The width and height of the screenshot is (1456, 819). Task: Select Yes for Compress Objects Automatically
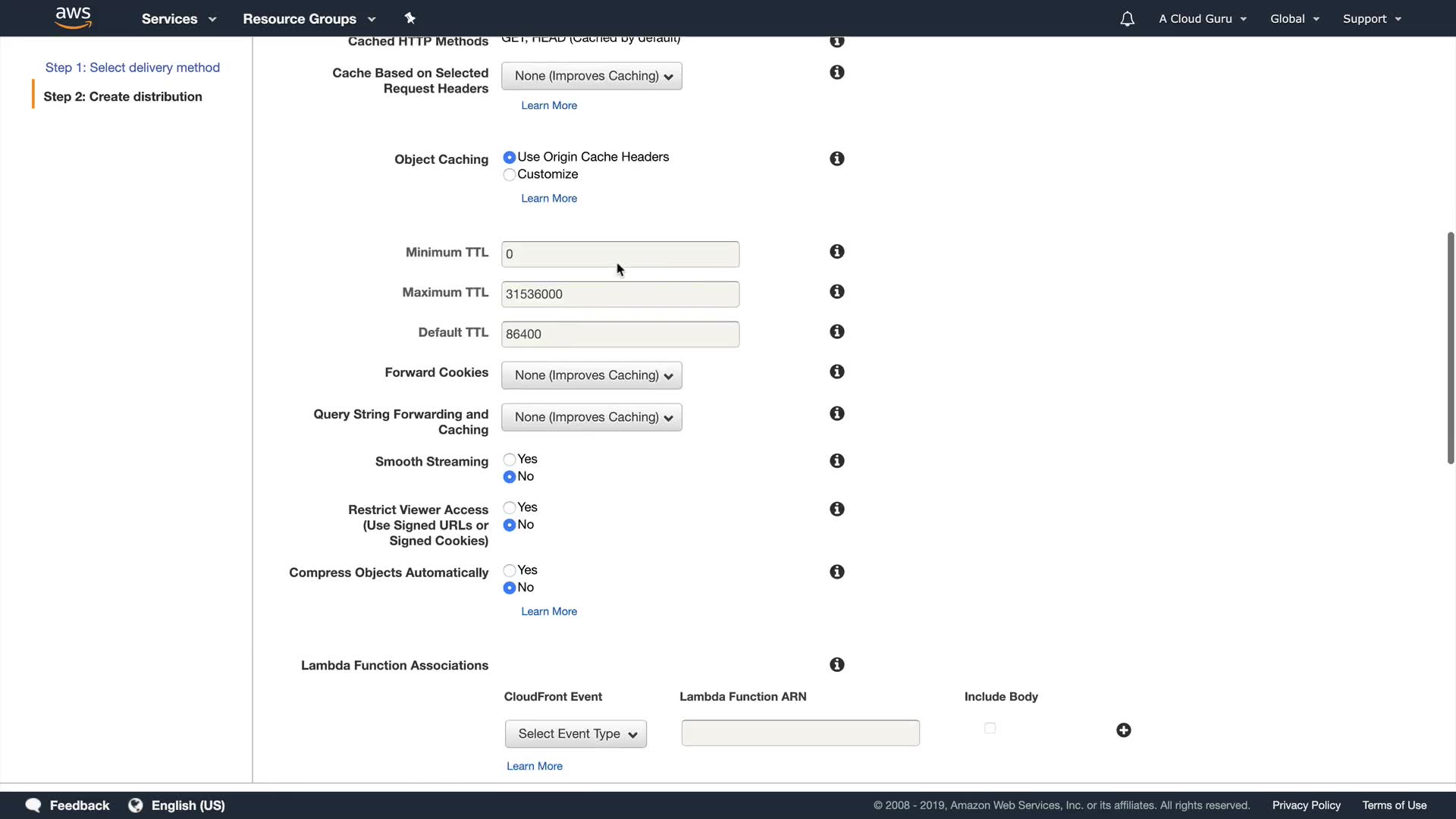pyautogui.click(x=510, y=571)
